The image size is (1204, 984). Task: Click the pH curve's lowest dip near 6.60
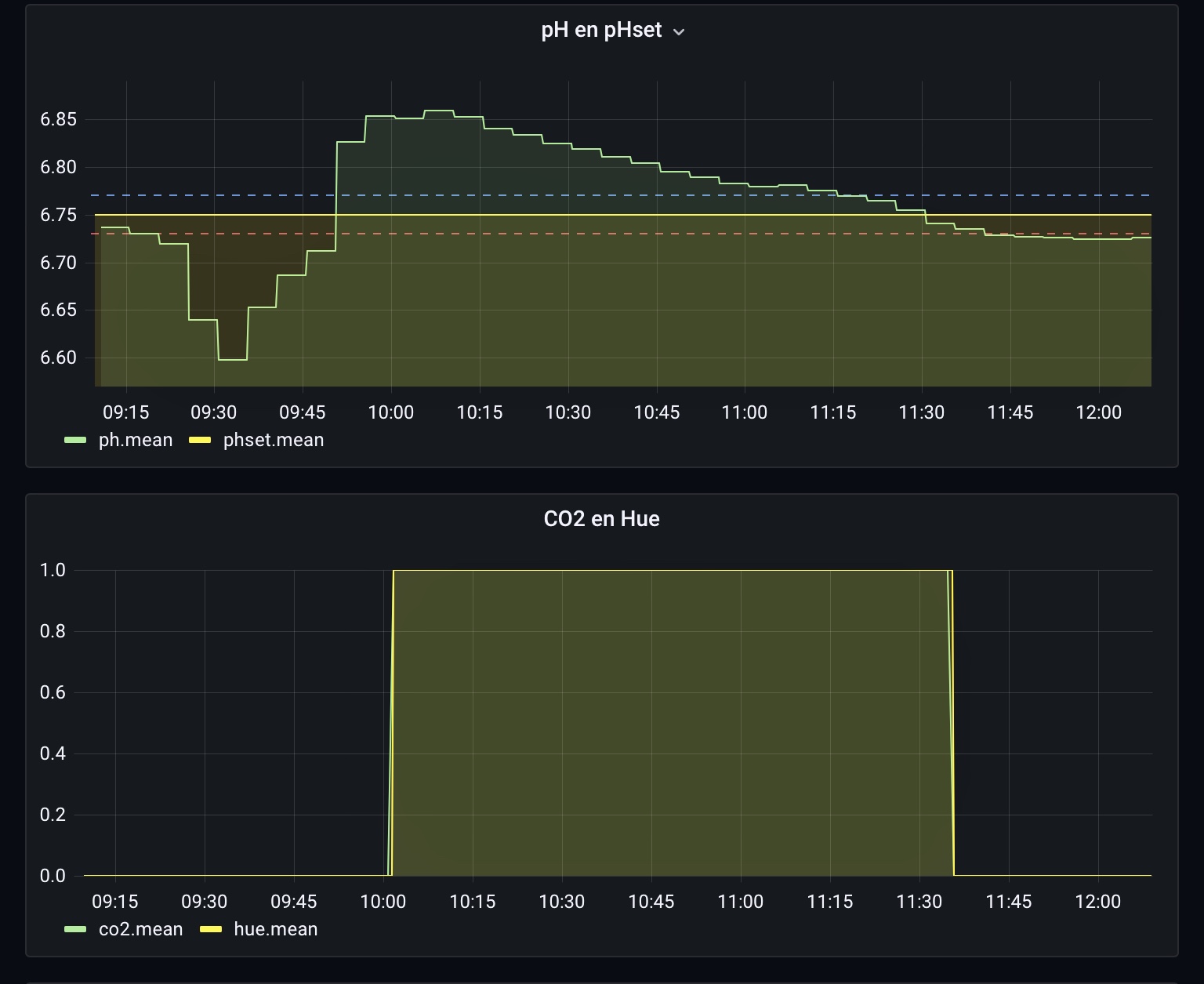point(233,360)
